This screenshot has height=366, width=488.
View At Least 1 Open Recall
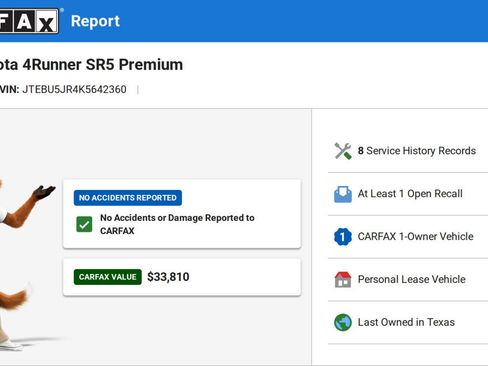408,194
